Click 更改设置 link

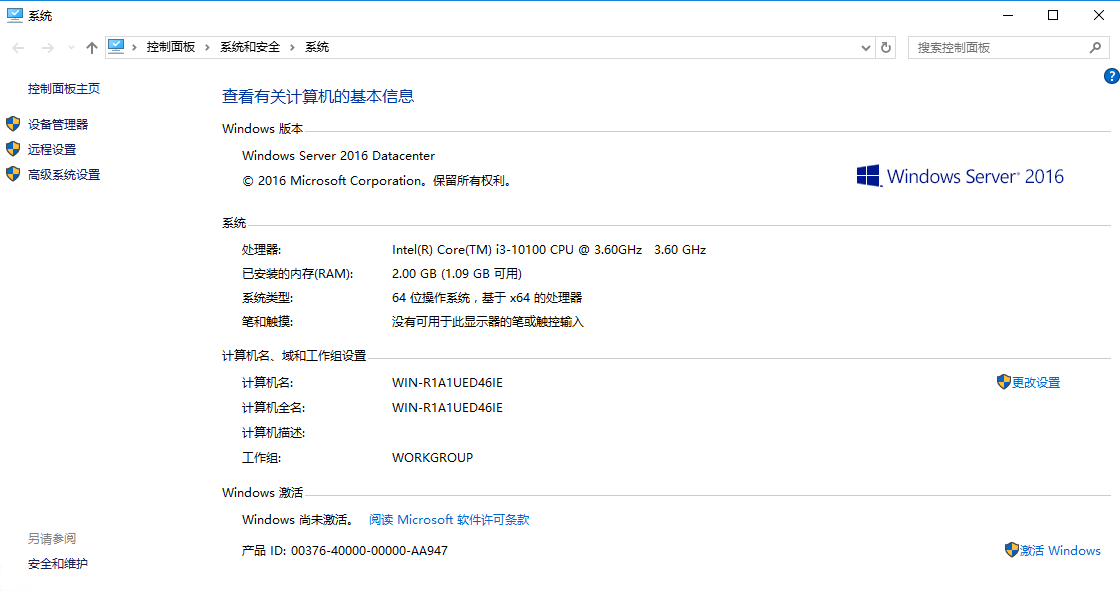(1036, 382)
